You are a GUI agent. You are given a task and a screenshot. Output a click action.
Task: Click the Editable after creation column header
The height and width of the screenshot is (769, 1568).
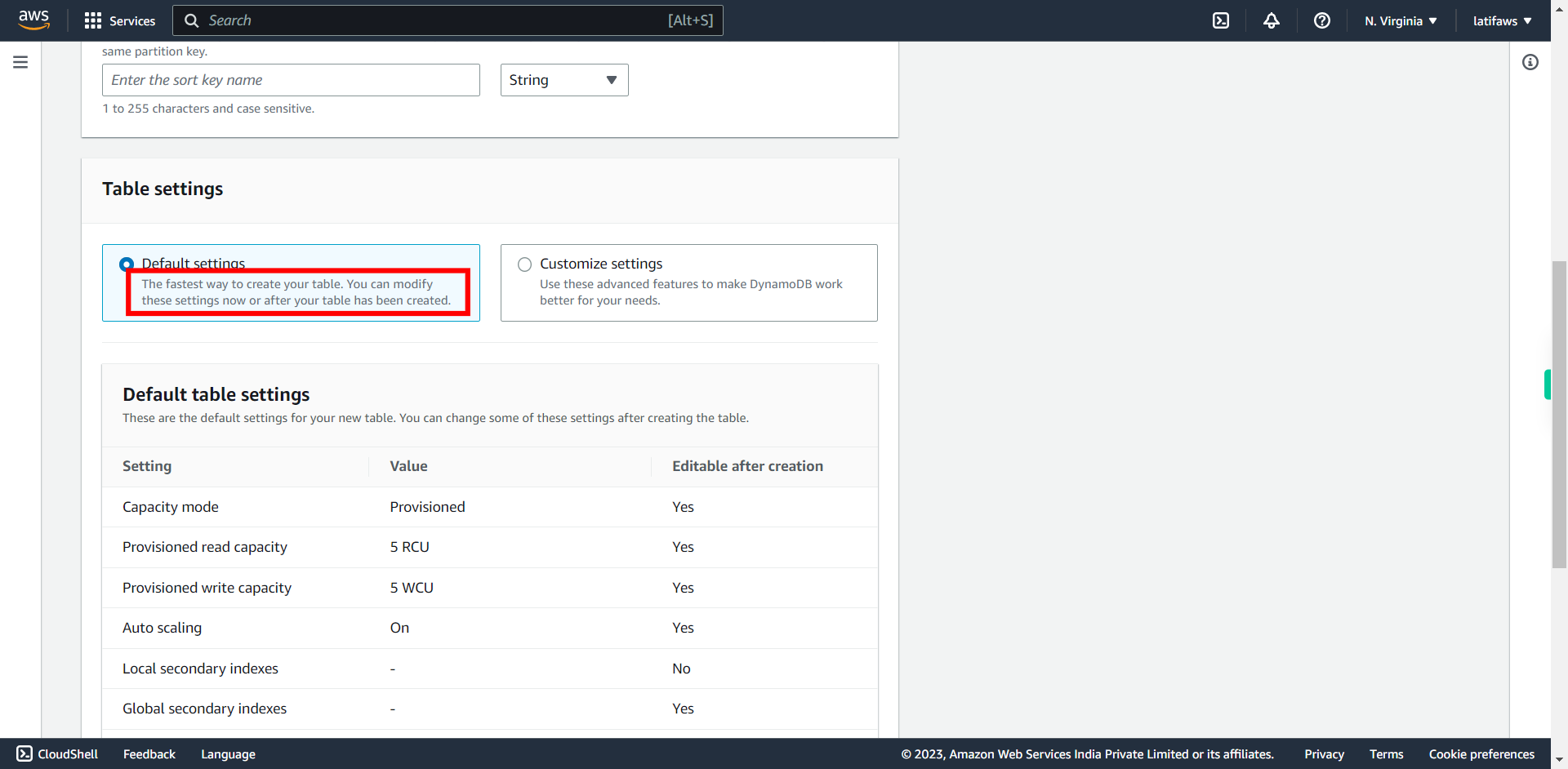(747, 466)
